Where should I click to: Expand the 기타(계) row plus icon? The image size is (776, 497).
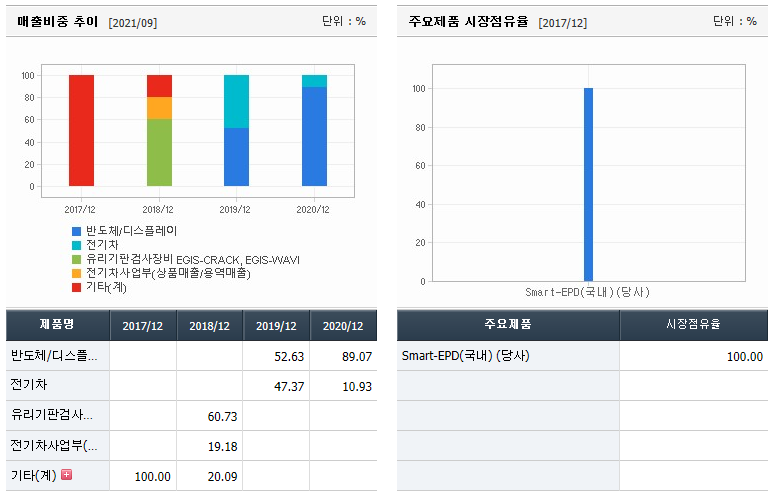pyautogui.click(x=66, y=475)
